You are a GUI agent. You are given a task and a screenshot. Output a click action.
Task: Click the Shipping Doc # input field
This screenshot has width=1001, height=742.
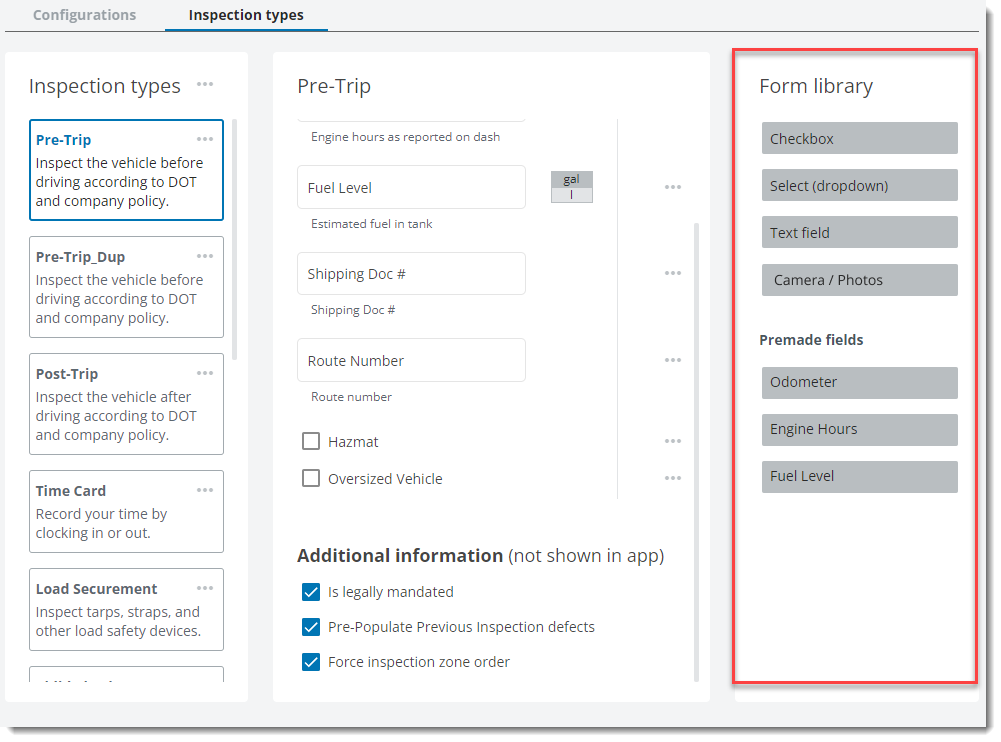pyautogui.click(x=411, y=273)
